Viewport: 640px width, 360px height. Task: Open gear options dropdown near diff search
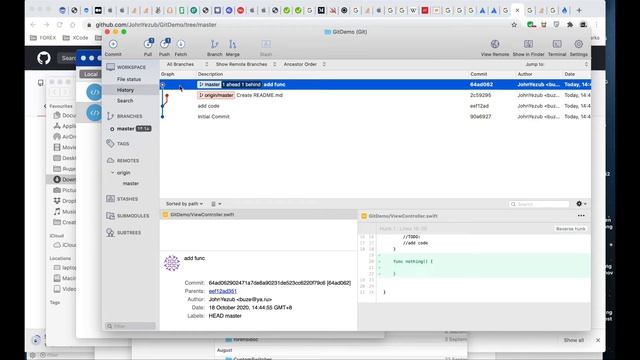coord(581,204)
